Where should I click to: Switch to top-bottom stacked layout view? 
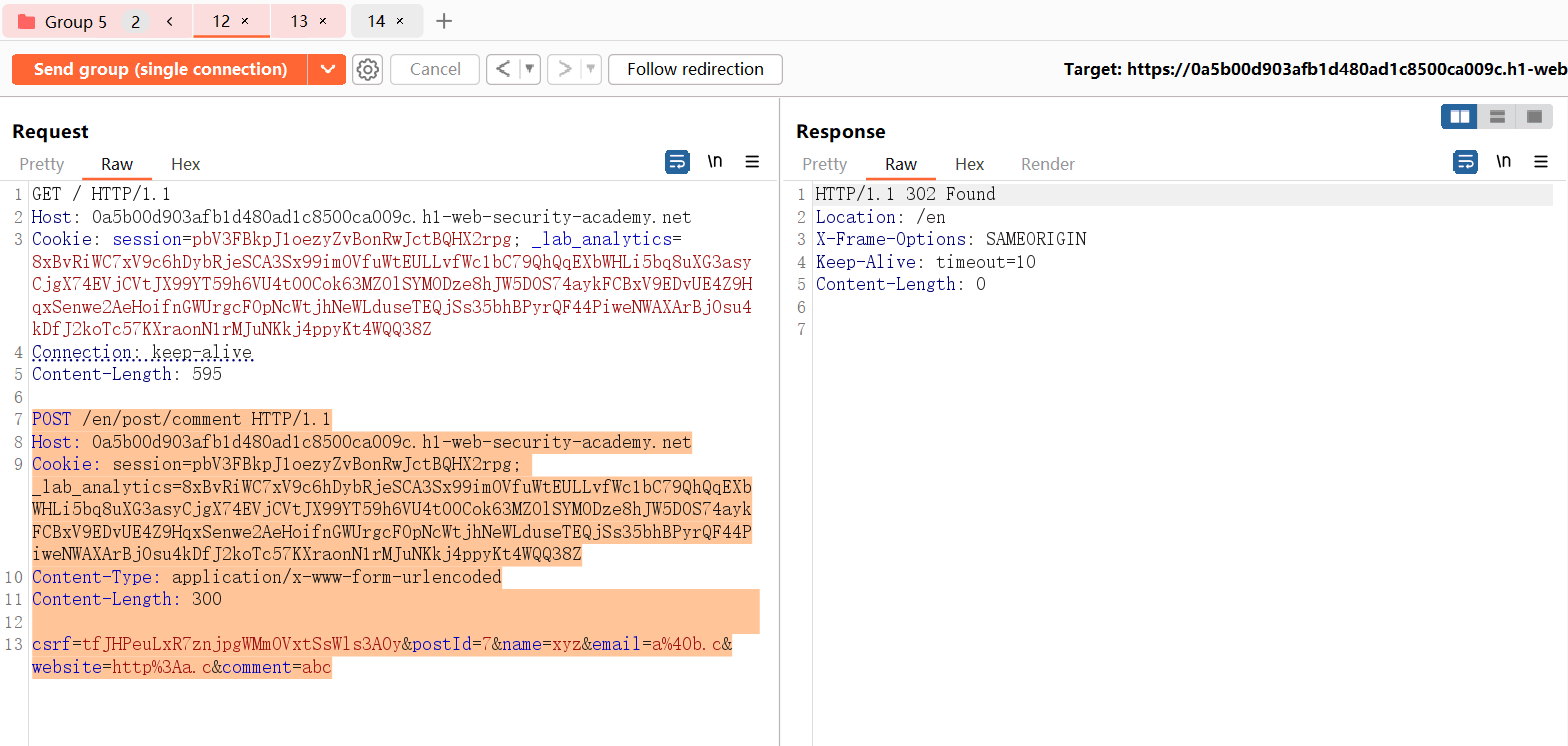[1497, 117]
